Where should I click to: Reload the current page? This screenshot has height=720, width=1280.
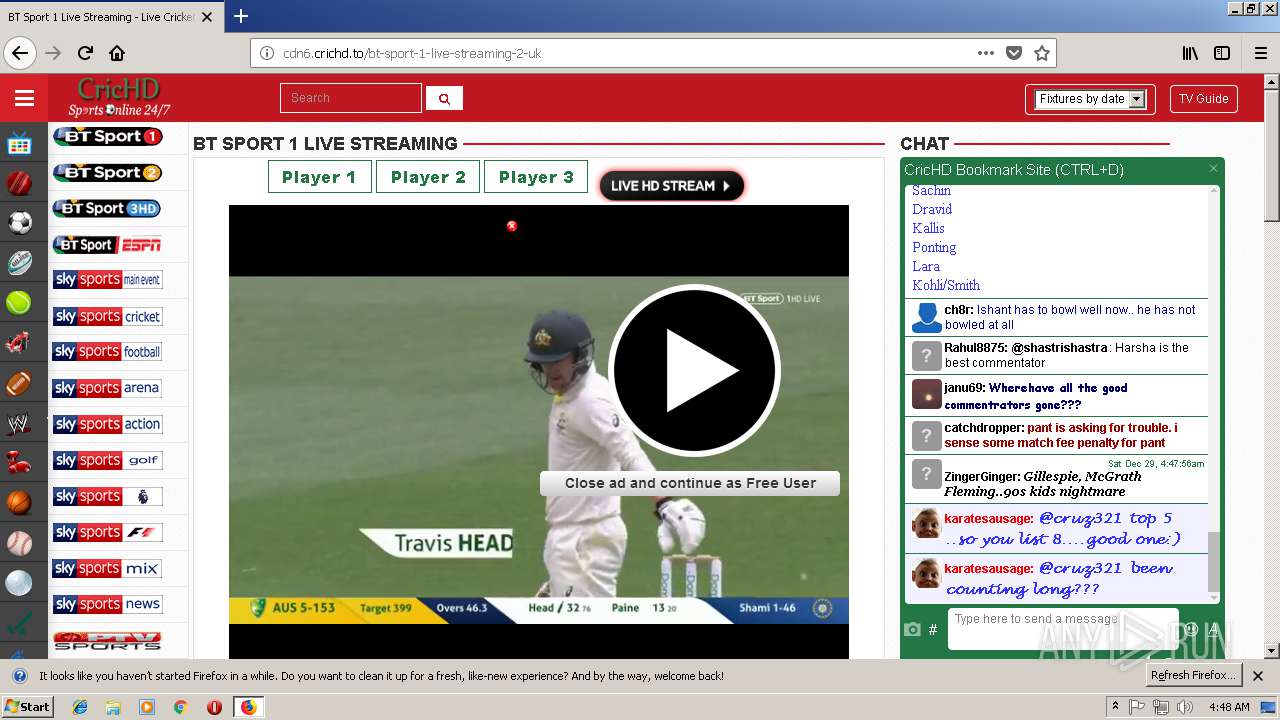pyautogui.click(x=86, y=53)
